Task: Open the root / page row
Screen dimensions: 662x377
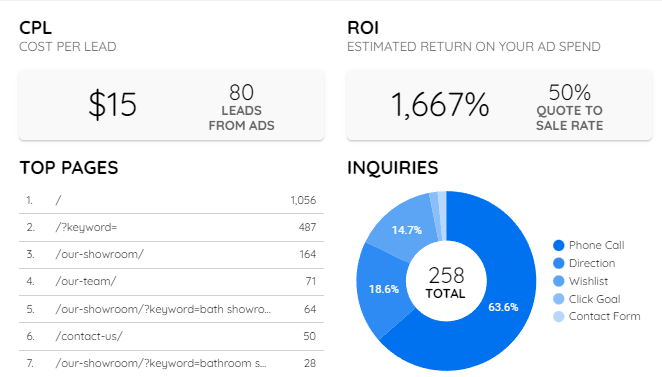Action: (171, 200)
